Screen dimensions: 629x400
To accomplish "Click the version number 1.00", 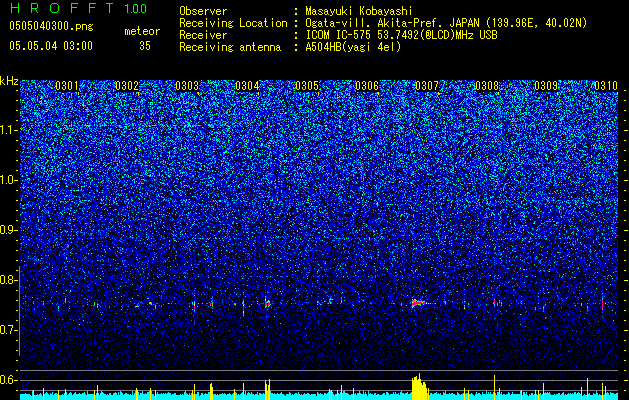I will pos(135,8).
